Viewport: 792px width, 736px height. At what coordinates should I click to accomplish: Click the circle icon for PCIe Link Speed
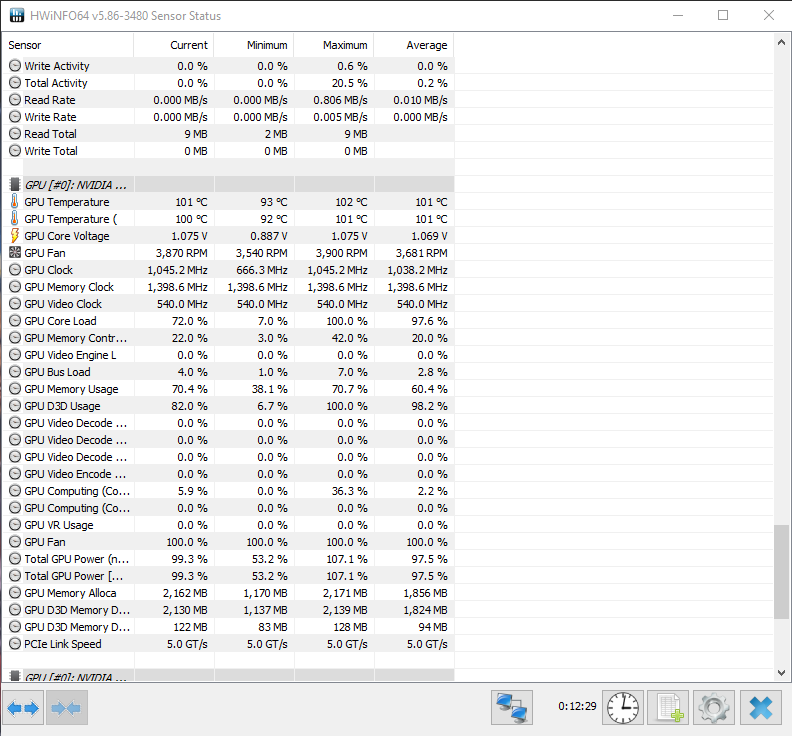pos(15,644)
